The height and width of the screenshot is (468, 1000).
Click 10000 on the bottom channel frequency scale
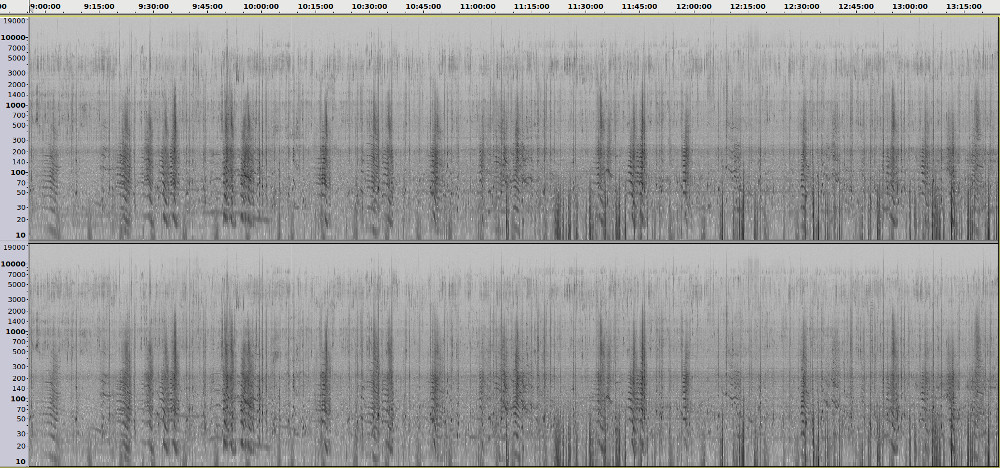(x=14, y=264)
